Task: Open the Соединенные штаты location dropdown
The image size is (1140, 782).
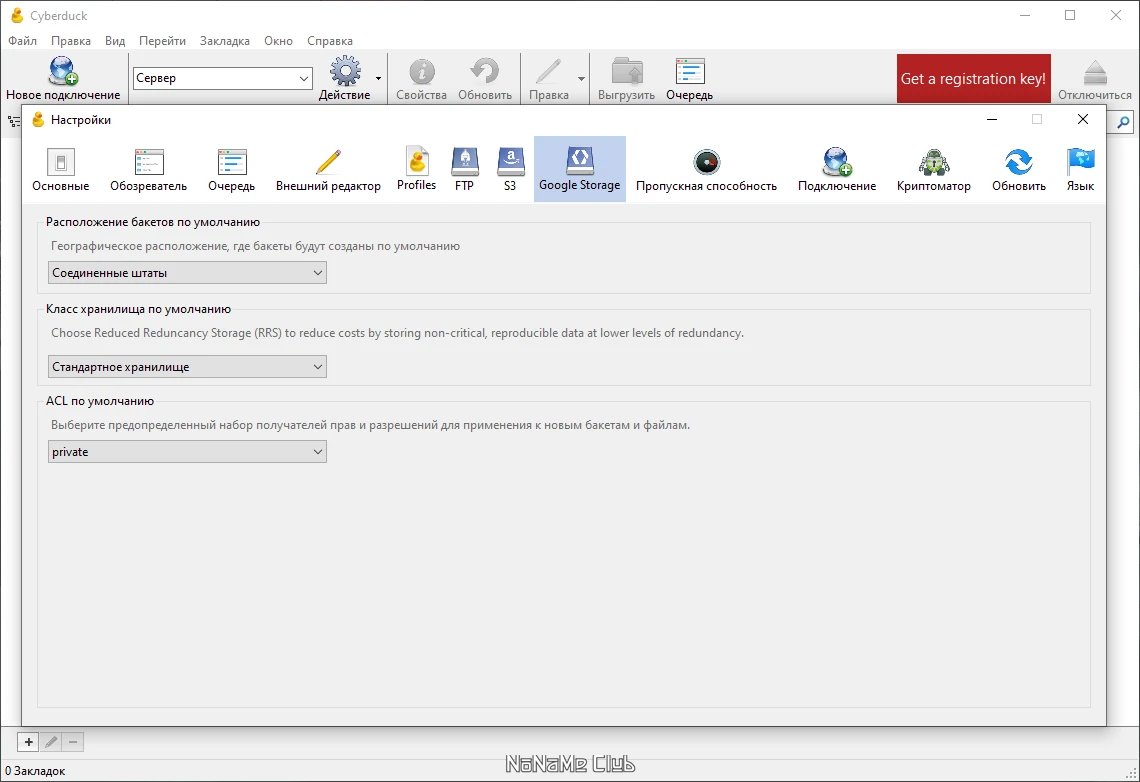Action: (188, 273)
